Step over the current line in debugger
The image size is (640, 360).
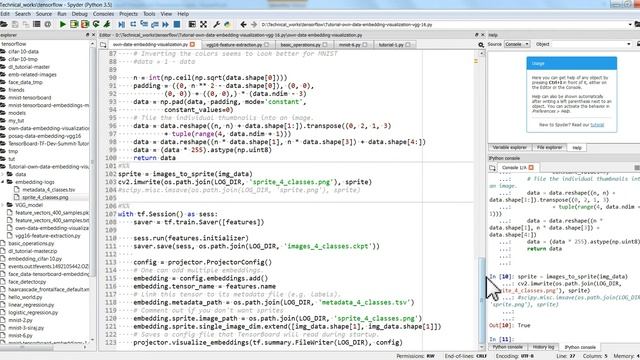click(133, 24)
